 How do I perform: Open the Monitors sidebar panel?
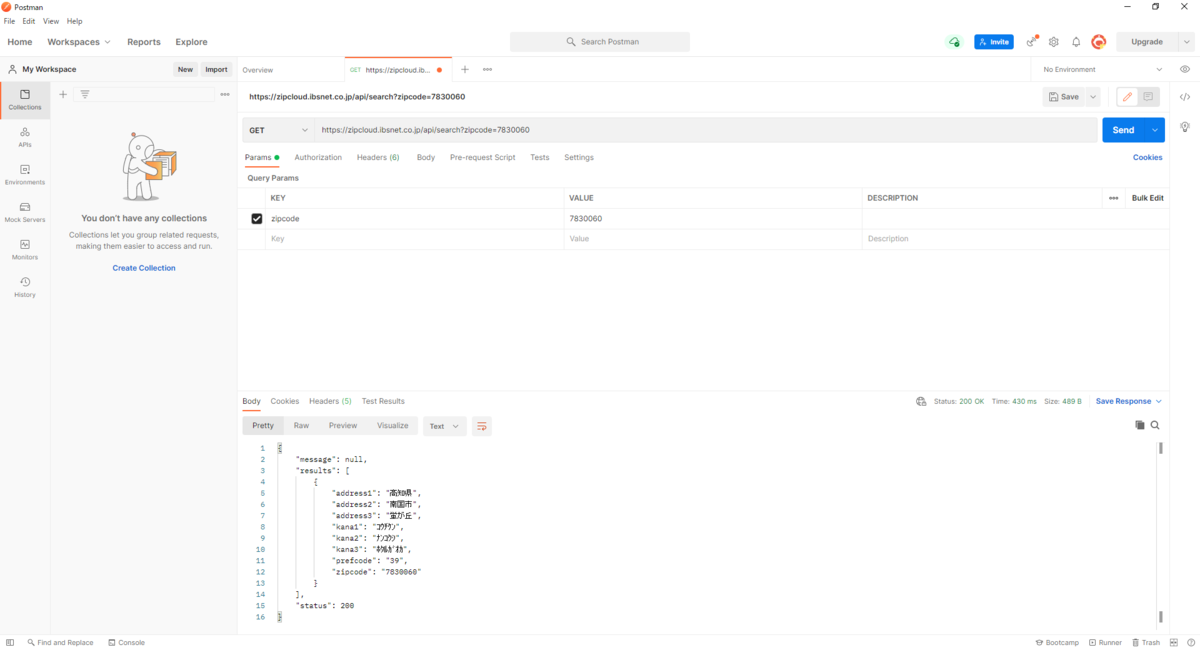25,250
